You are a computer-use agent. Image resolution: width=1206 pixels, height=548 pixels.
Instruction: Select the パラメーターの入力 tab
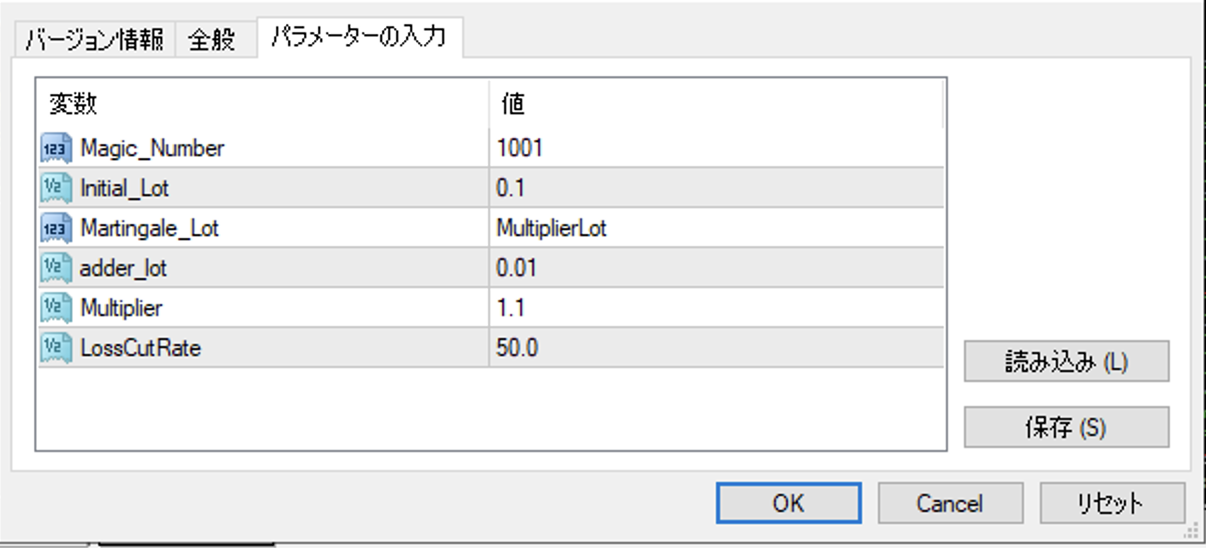coord(358,37)
